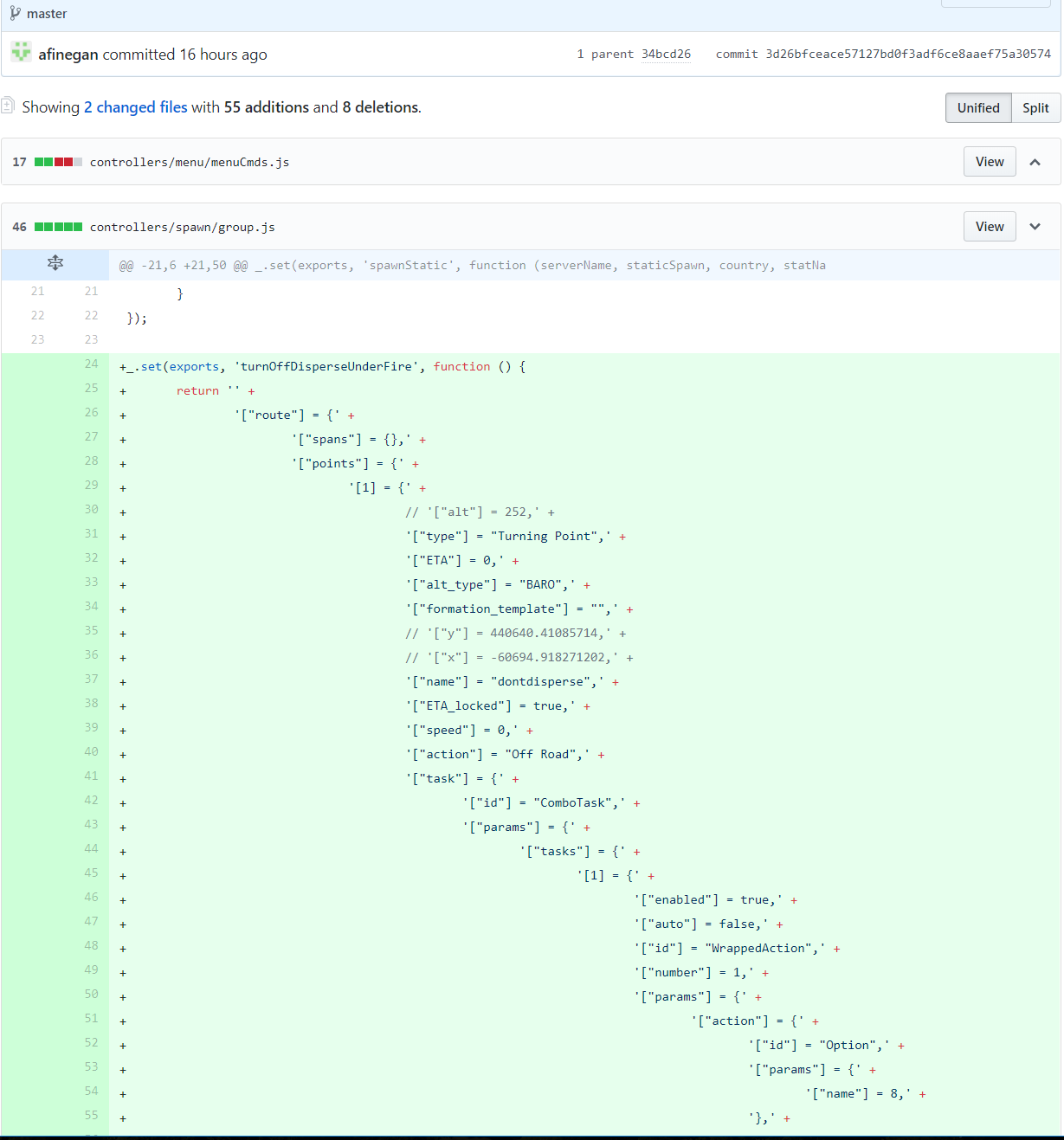The height and width of the screenshot is (1140, 1064).
Task: Click afinegan's avatar image
Action: [22, 52]
